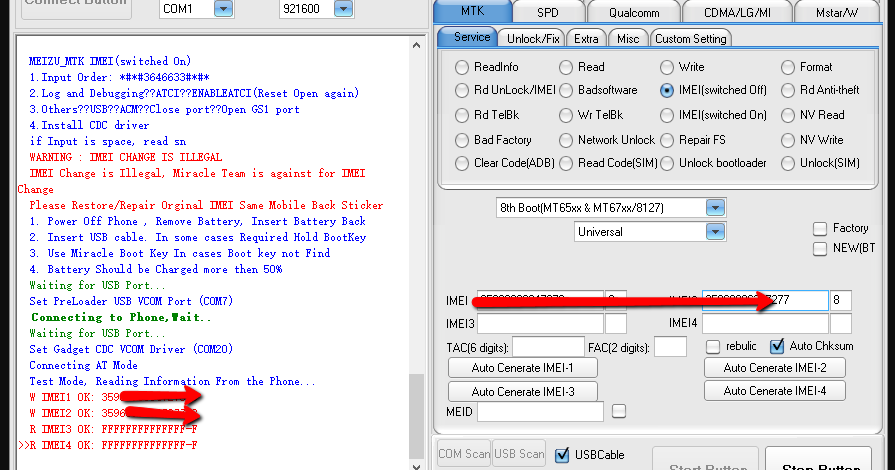
Task: Open the Misc sub-tab
Action: (627, 38)
